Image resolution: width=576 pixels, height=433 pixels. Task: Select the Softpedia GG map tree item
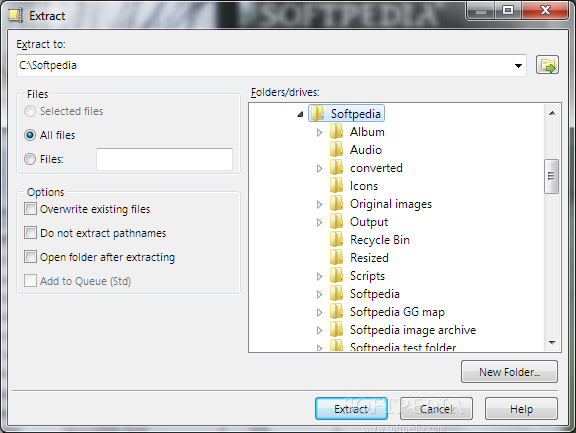tap(397, 311)
